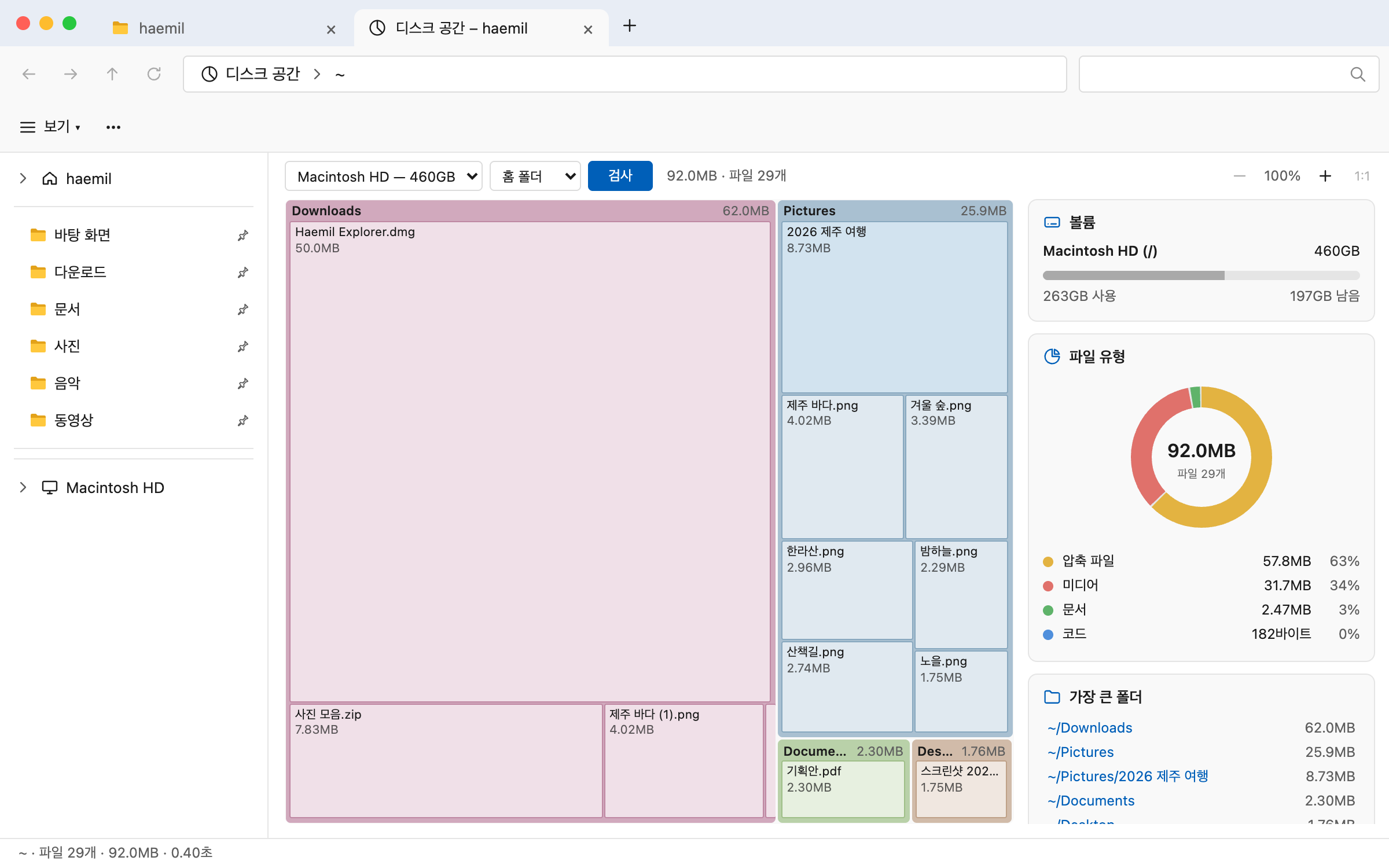Go forward using the forward arrow

(x=71, y=74)
